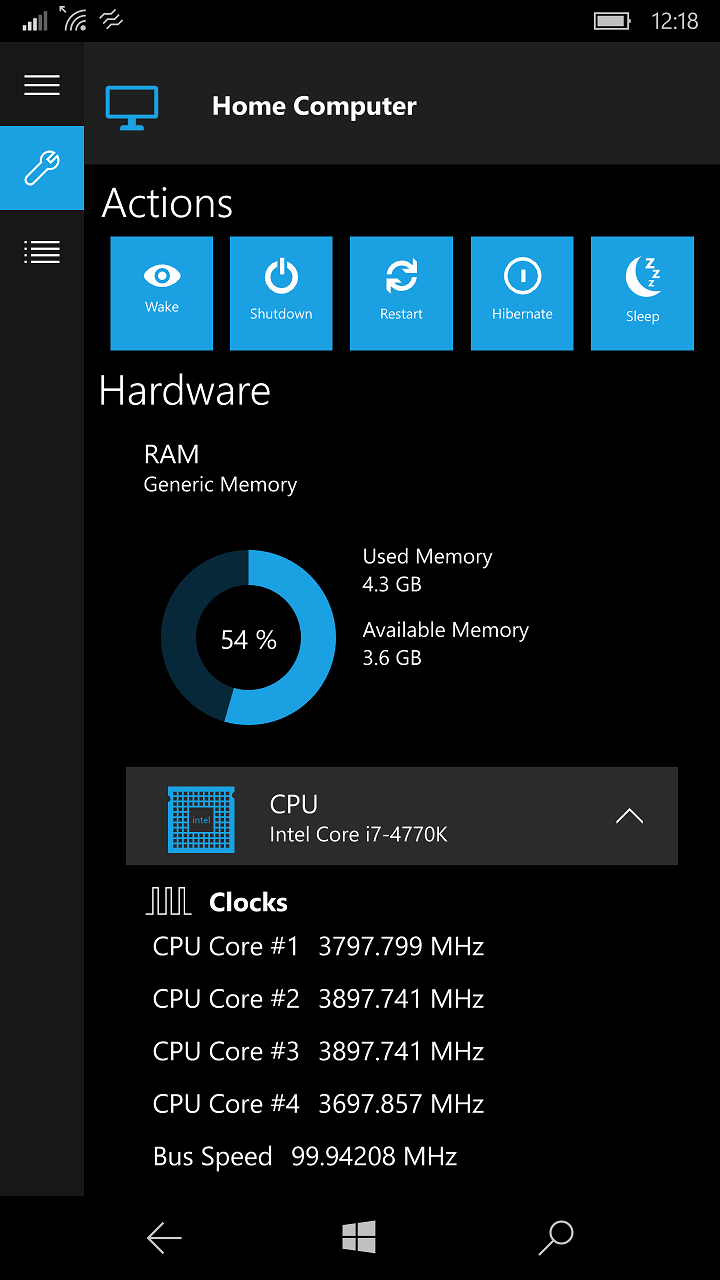Click the Intel CPU chip icon

pyautogui.click(x=201, y=819)
